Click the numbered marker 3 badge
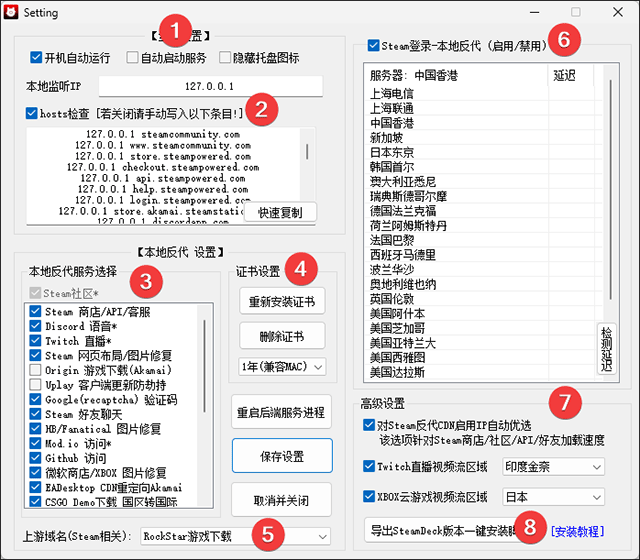The width and height of the screenshot is (640, 560). click(x=146, y=282)
